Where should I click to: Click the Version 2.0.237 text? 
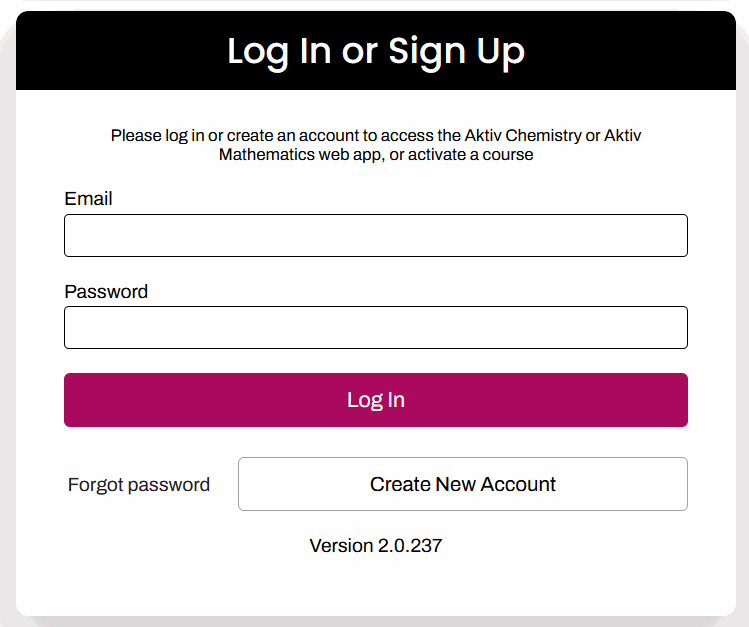(375, 546)
